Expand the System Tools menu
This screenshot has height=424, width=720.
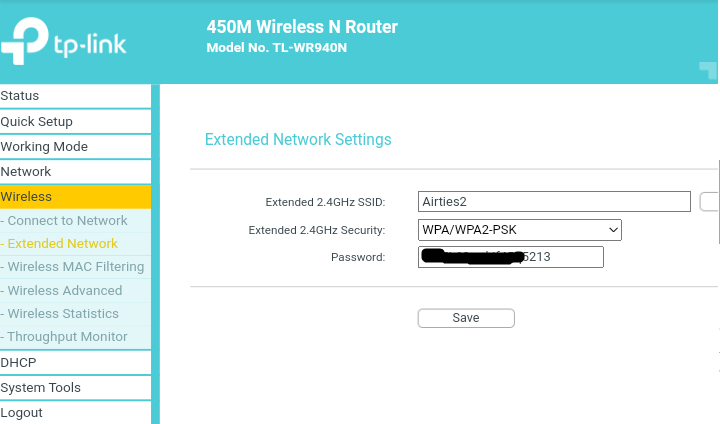pos(75,388)
